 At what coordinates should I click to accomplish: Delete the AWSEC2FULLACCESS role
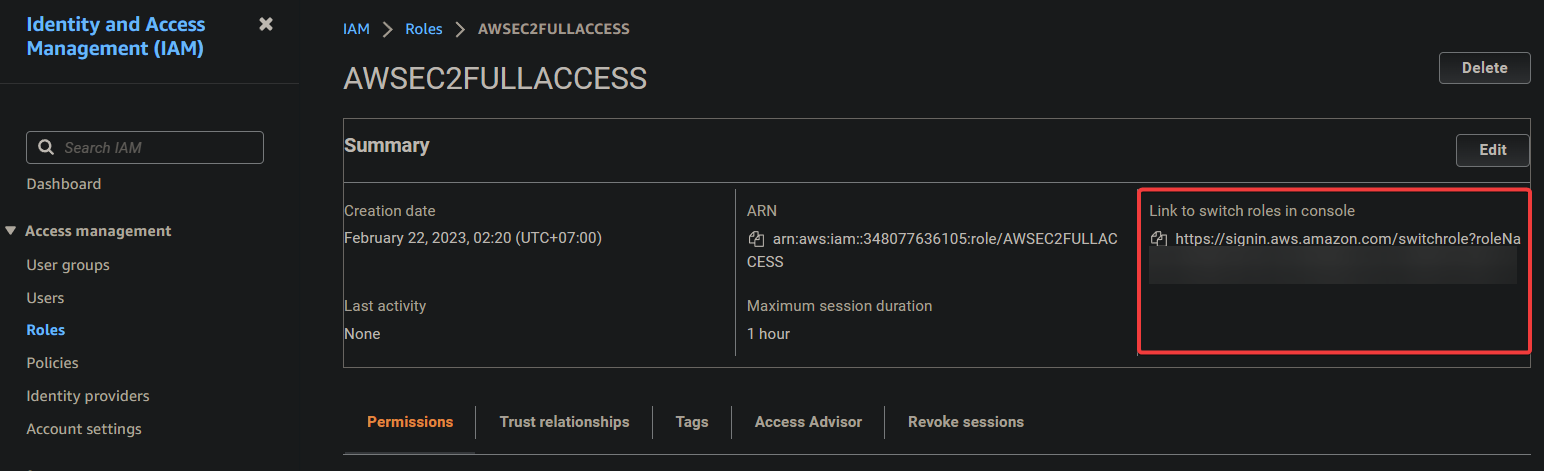coord(1485,68)
